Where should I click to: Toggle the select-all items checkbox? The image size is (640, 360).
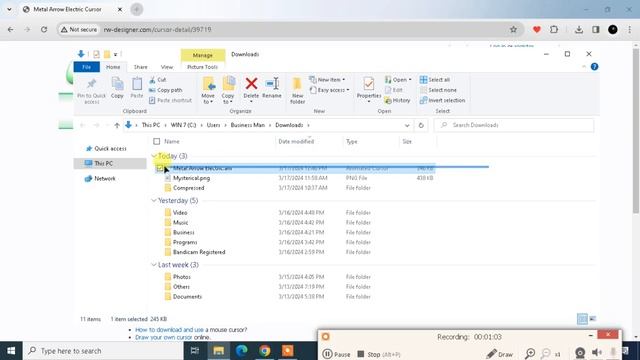[x=156, y=141]
